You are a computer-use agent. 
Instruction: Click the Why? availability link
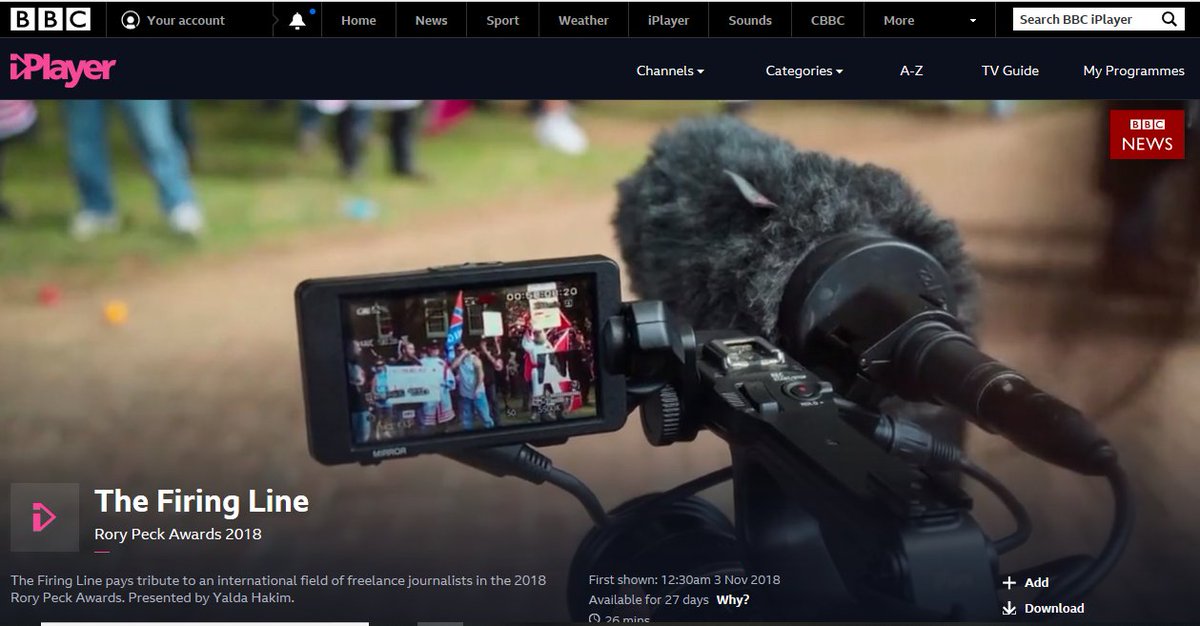733,599
